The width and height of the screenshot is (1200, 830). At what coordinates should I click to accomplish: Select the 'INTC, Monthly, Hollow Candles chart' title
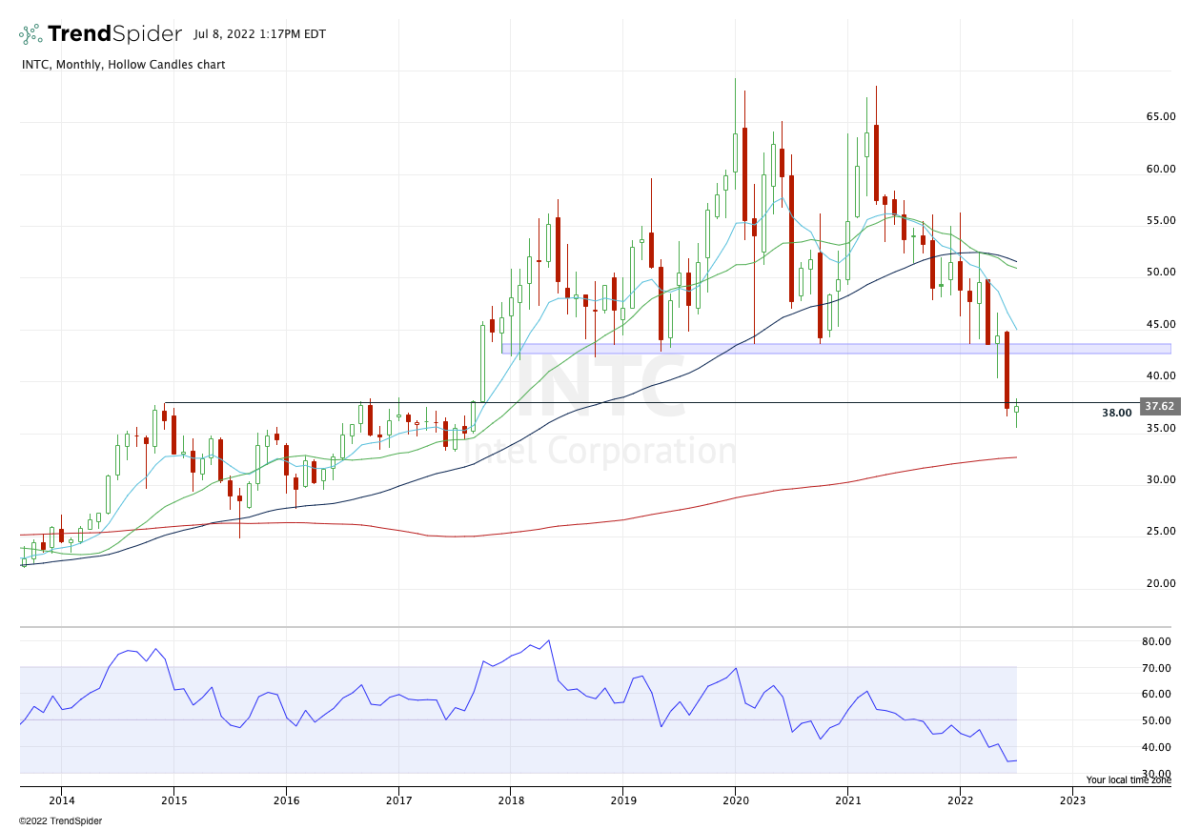[x=123, y=64]
